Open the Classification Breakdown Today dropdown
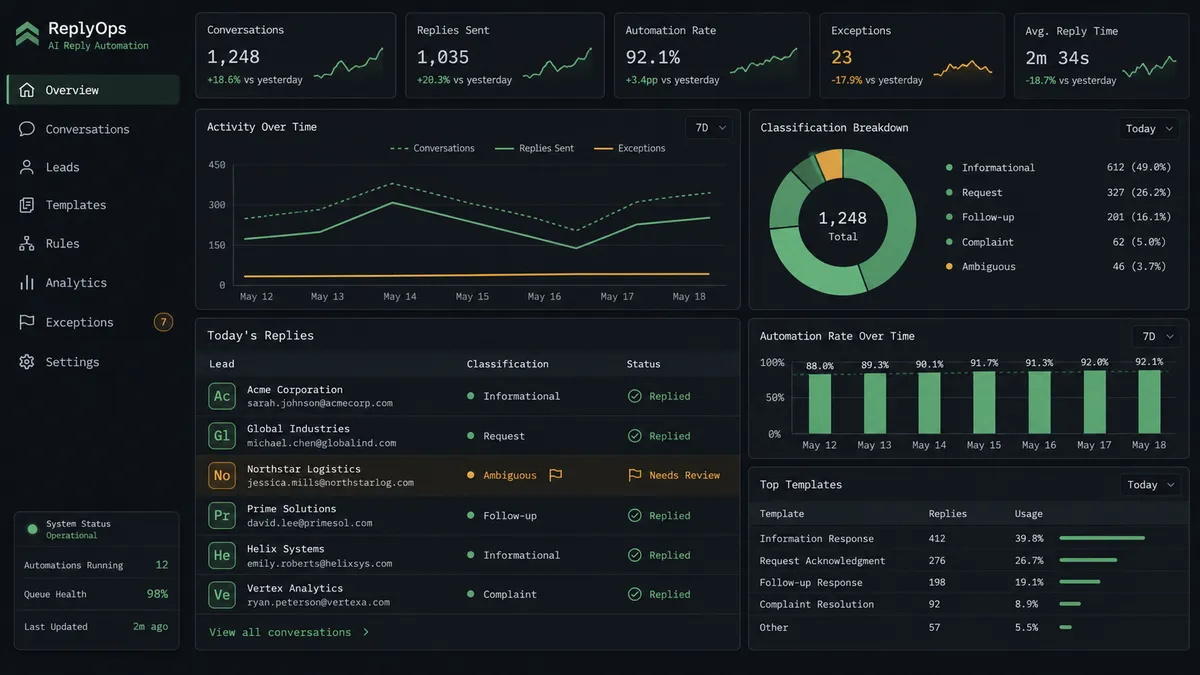The image size is (1200, 675). tap(1147, 129)
